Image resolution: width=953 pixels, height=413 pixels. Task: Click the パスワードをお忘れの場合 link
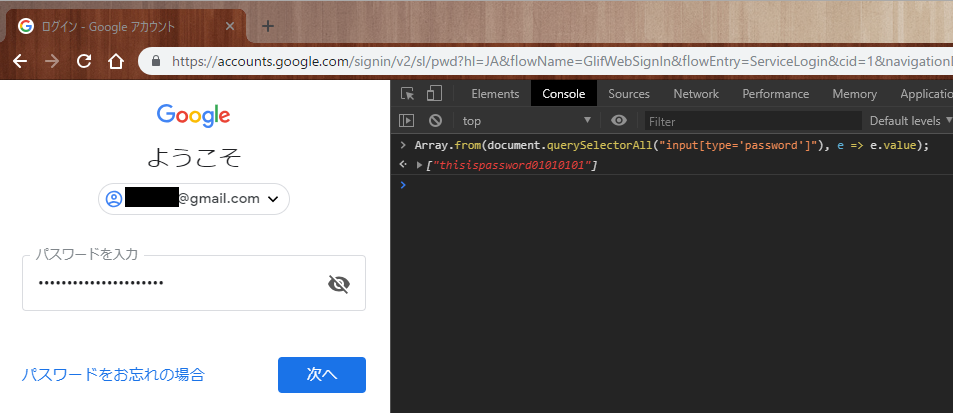click(x=113, y=375)
